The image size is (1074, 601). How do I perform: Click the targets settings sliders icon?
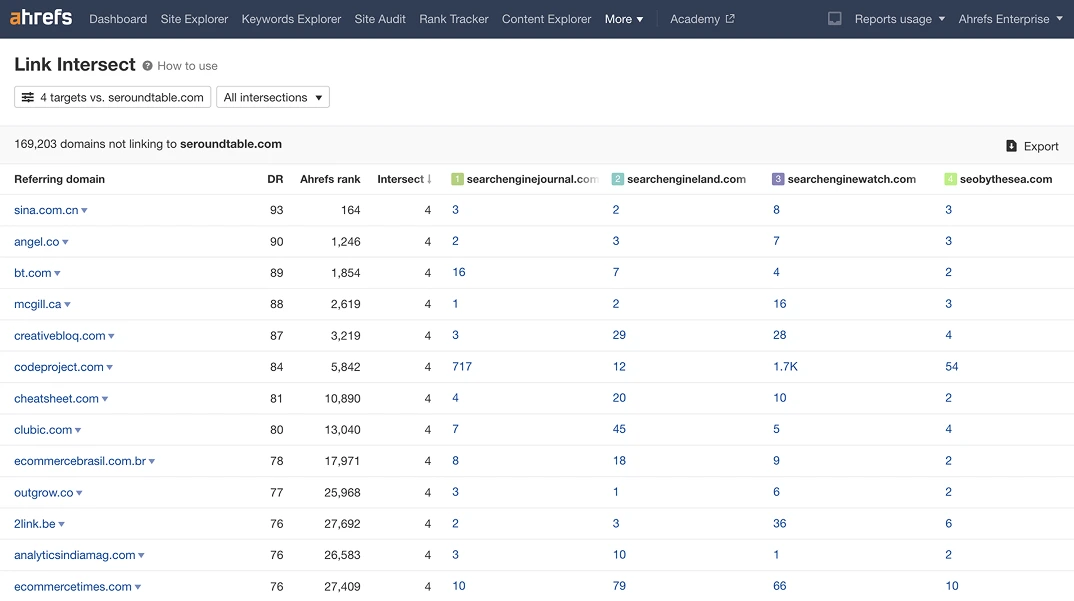click(28, 98)
